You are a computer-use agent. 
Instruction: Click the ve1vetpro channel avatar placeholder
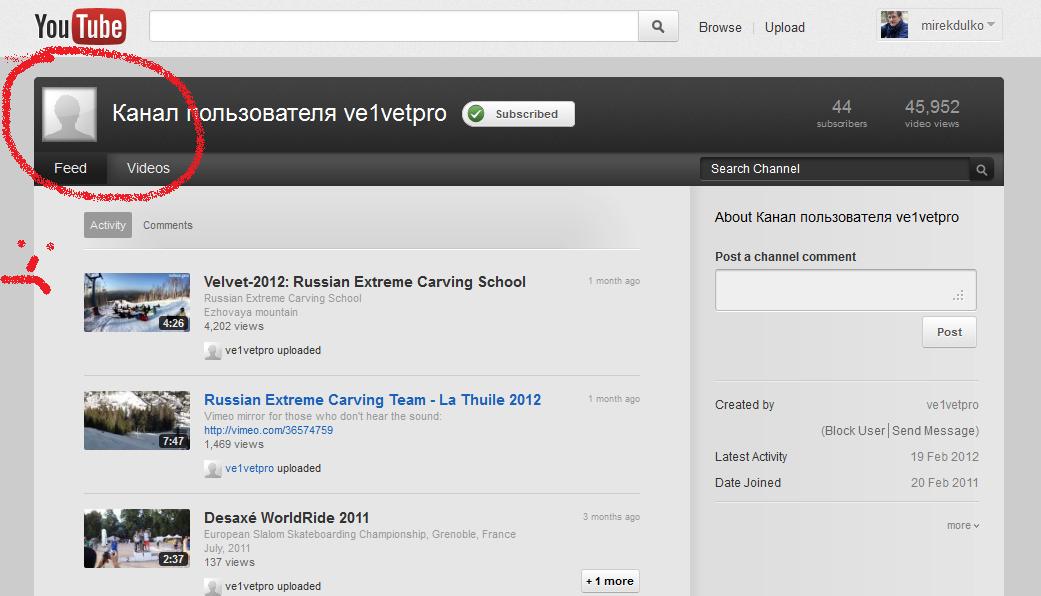pyautogui.click(x=69, y=114)
